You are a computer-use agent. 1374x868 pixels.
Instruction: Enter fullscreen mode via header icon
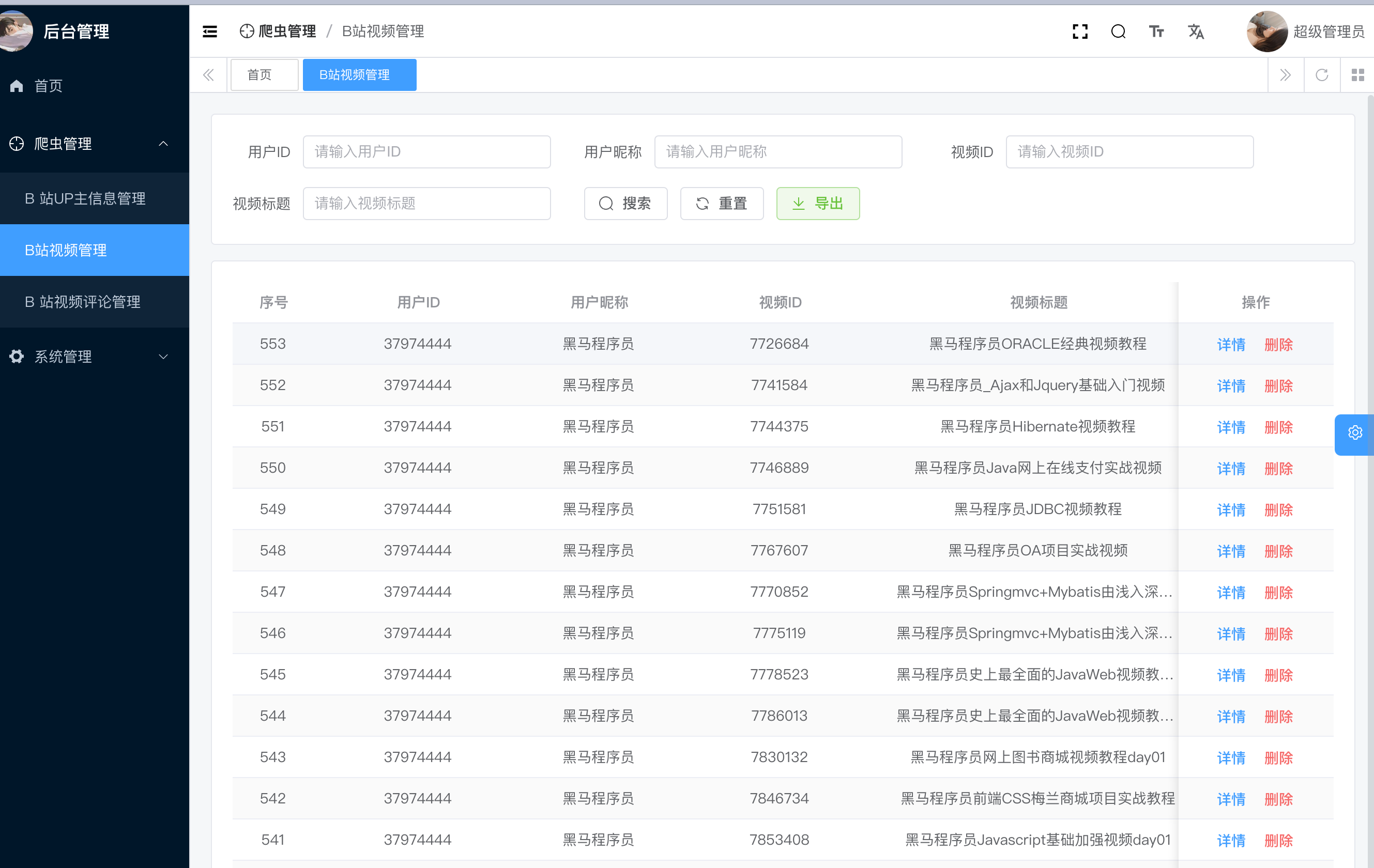coord(1079,32)
